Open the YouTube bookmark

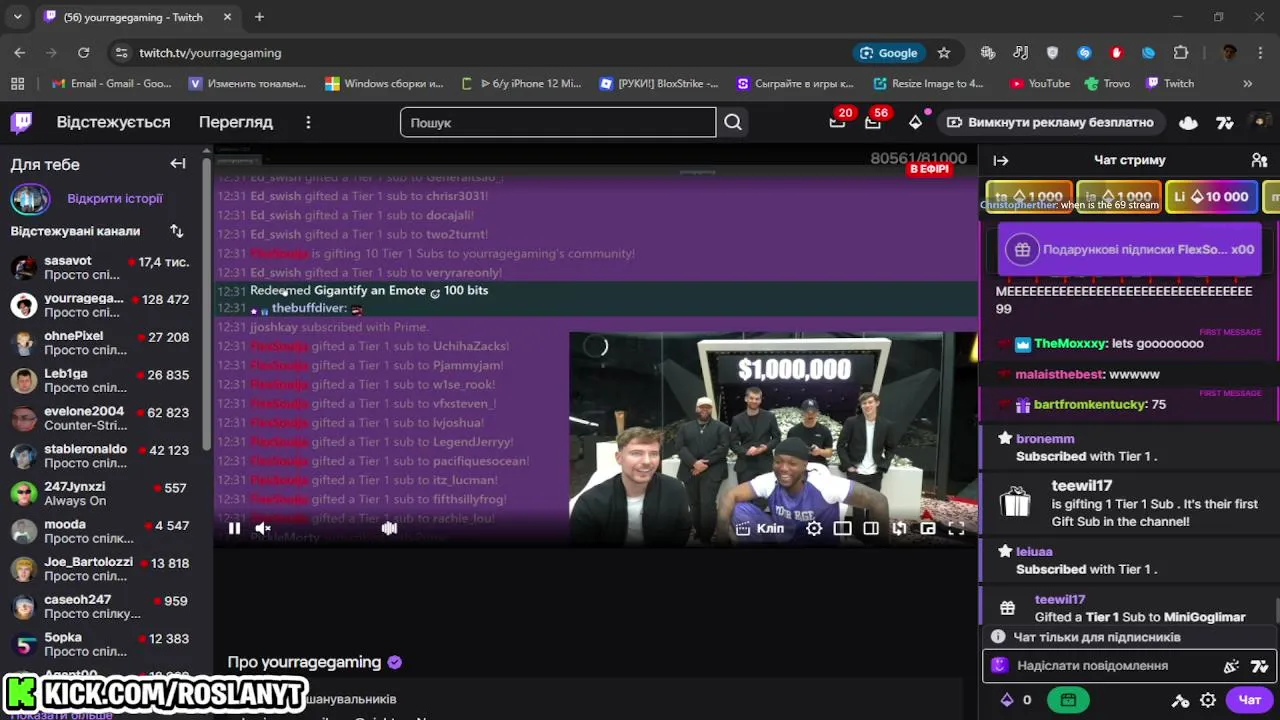(x=1040, y=84)
